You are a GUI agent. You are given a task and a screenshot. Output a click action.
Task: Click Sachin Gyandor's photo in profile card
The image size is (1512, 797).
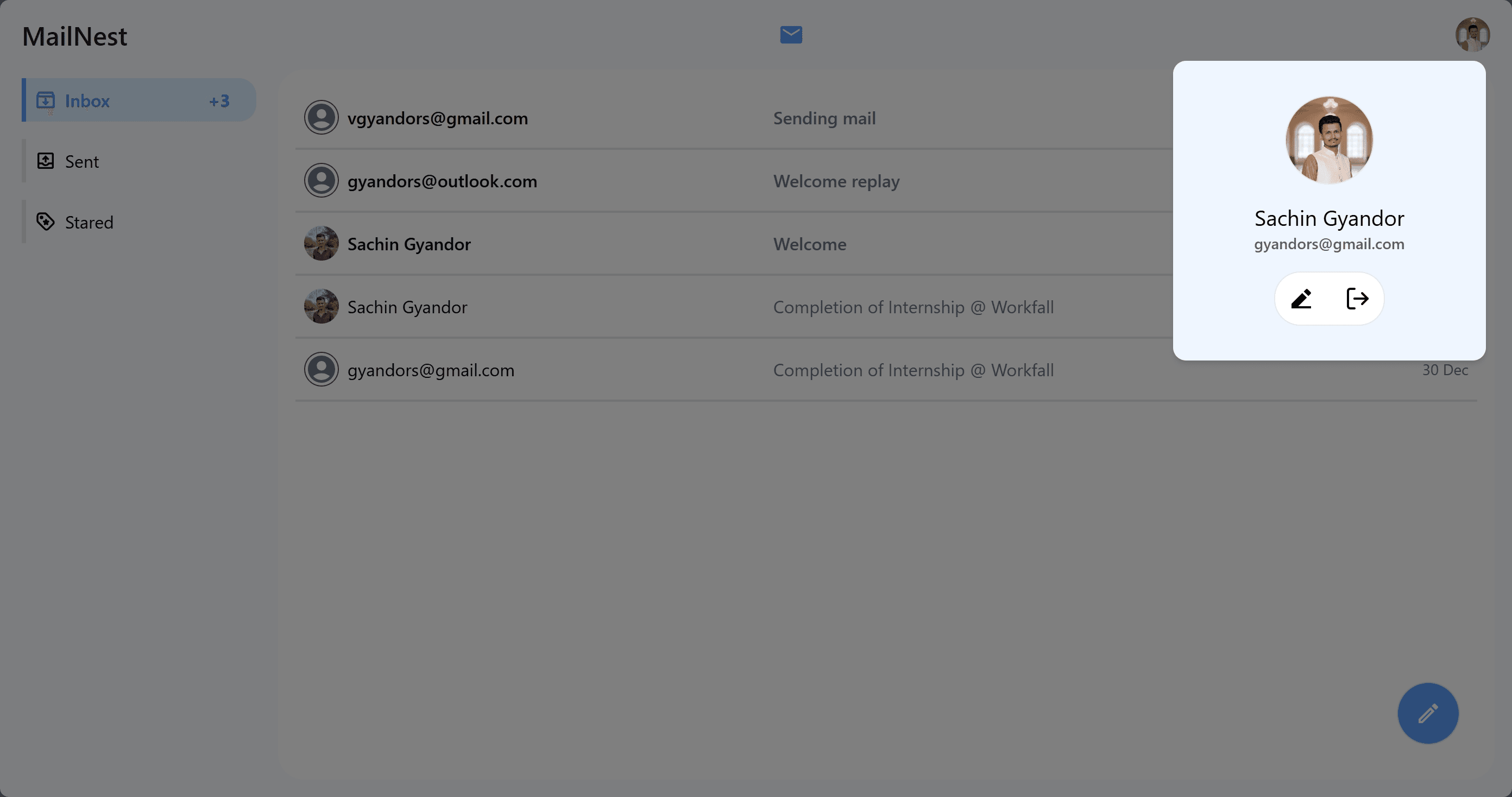[1329, 139]
